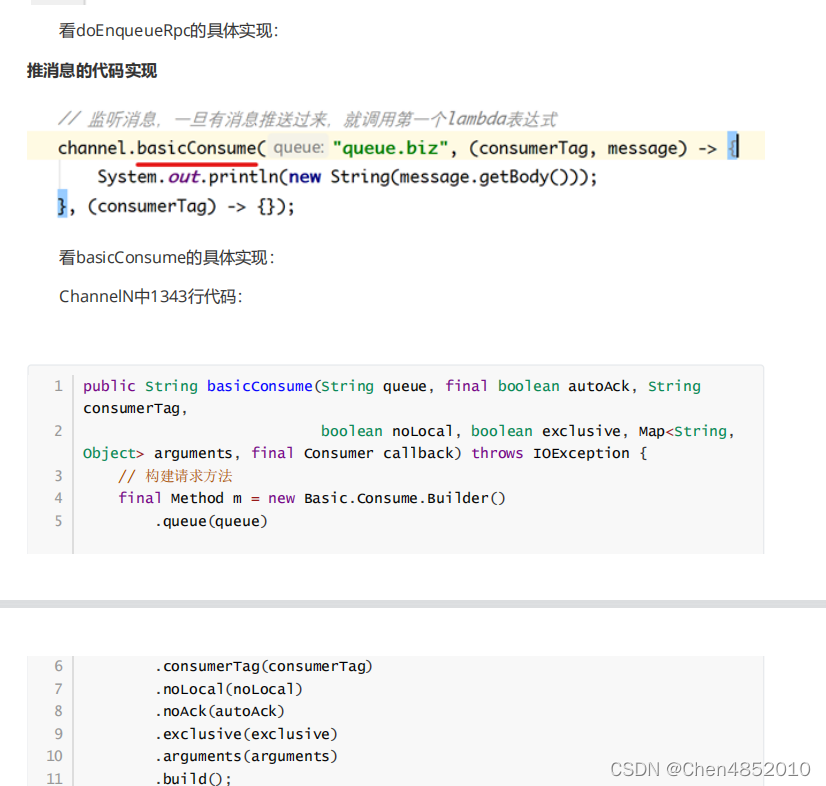Click 'final Consumer callback)' in the signature
Viewport: 826px width, 786px height.
[356, 454]
